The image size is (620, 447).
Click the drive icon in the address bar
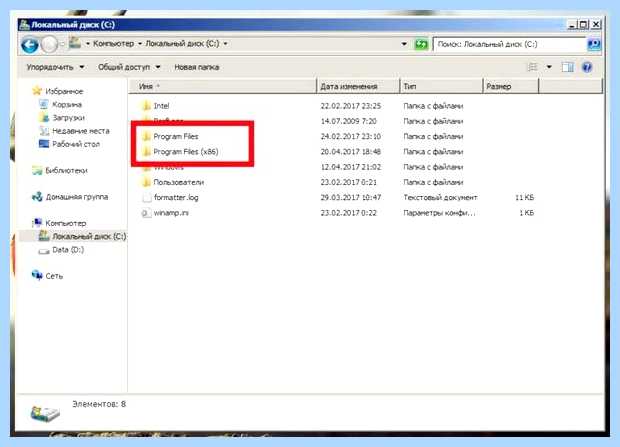pyautogui.click(x=74, y=43)
